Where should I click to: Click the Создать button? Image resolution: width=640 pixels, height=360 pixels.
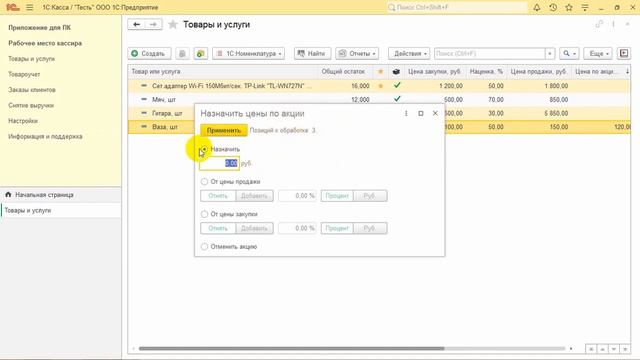149,53
